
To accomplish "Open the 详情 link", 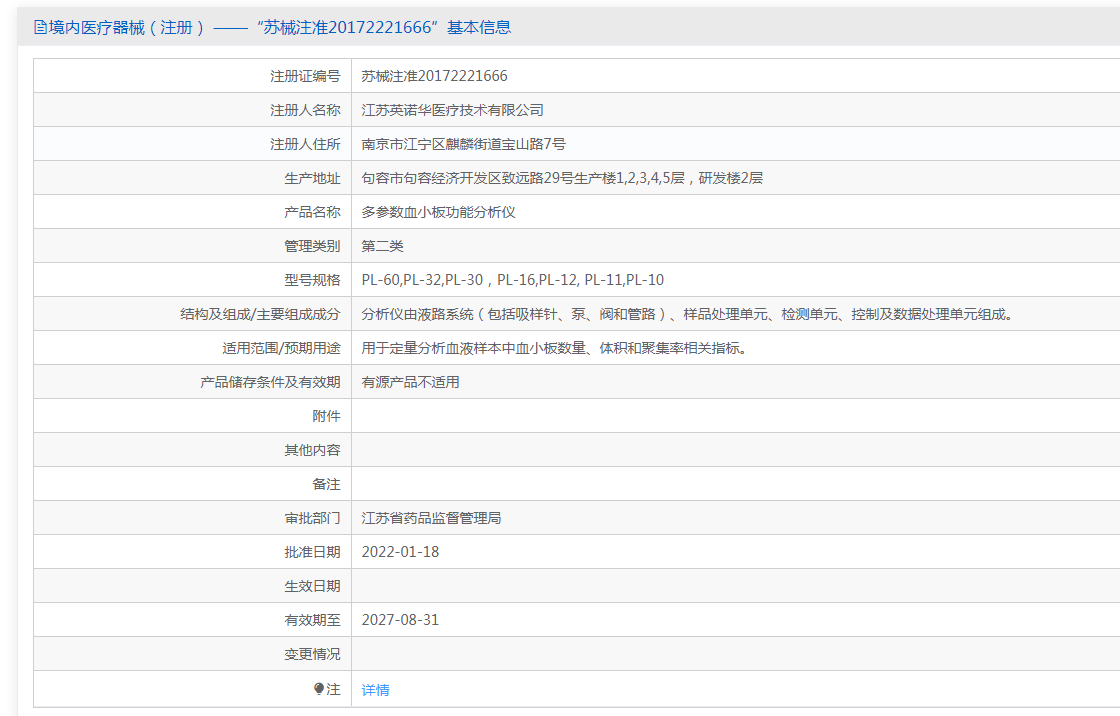I will coord(376,690).
